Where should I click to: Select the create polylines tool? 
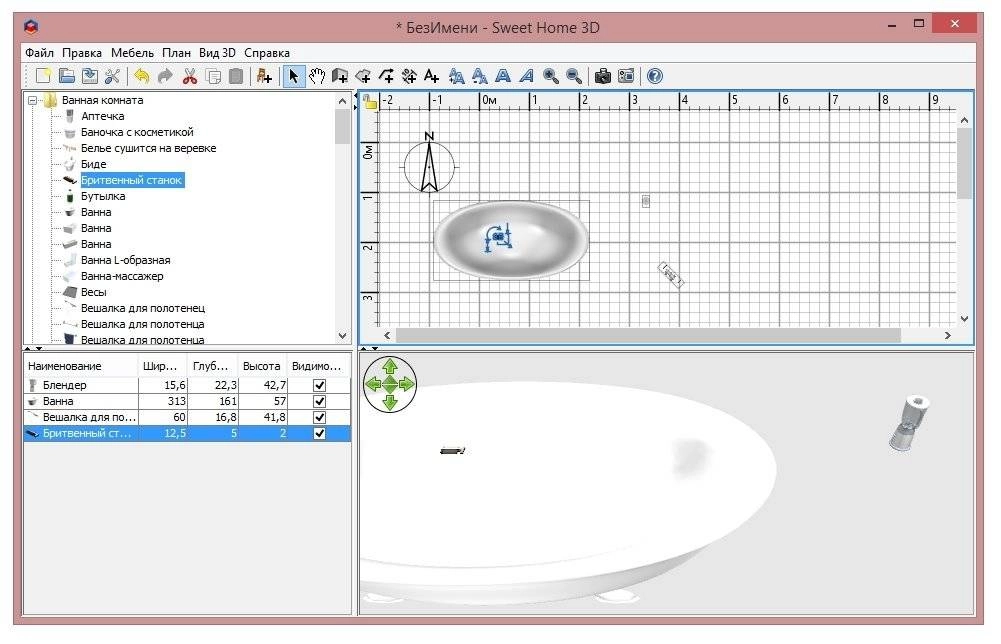click(386, 76)
